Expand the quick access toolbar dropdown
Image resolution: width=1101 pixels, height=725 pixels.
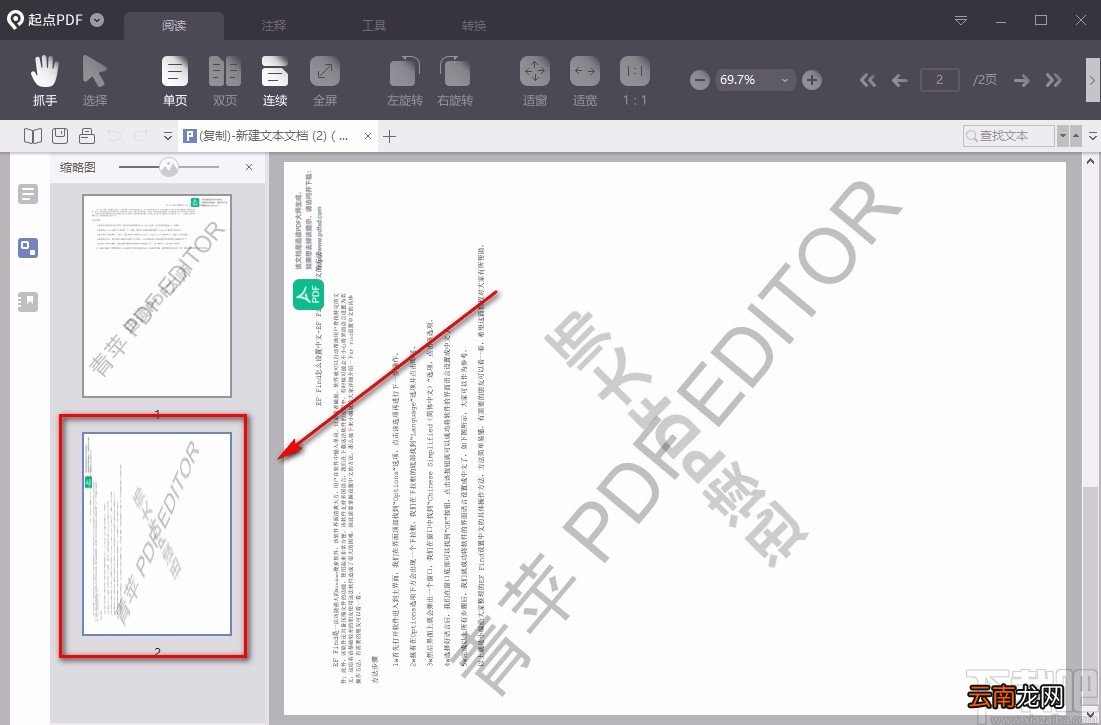[168, 136]
